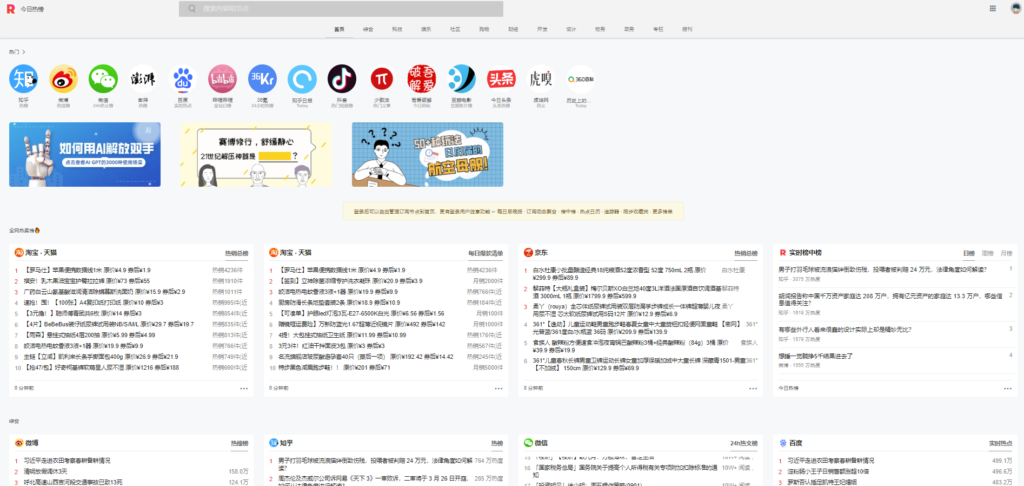Image resolution: width=1024 pixels, height=486 pixels.
Task: Click the 京东 card title
Action: click(x=540, y=252)
